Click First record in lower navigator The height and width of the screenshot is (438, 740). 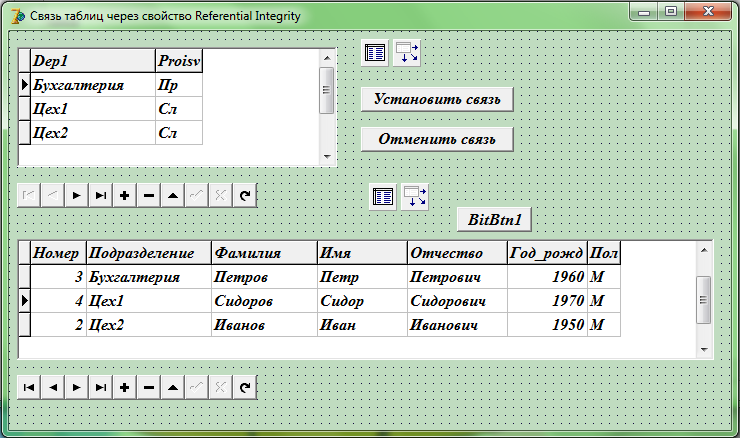(29, 387)
